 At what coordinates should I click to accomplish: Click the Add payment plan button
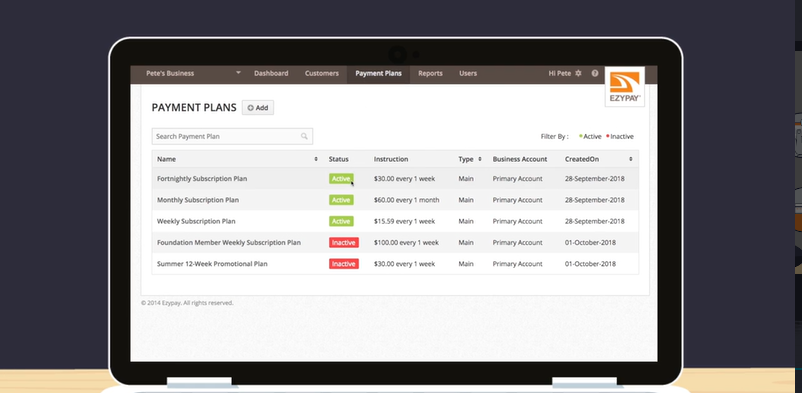258,107
